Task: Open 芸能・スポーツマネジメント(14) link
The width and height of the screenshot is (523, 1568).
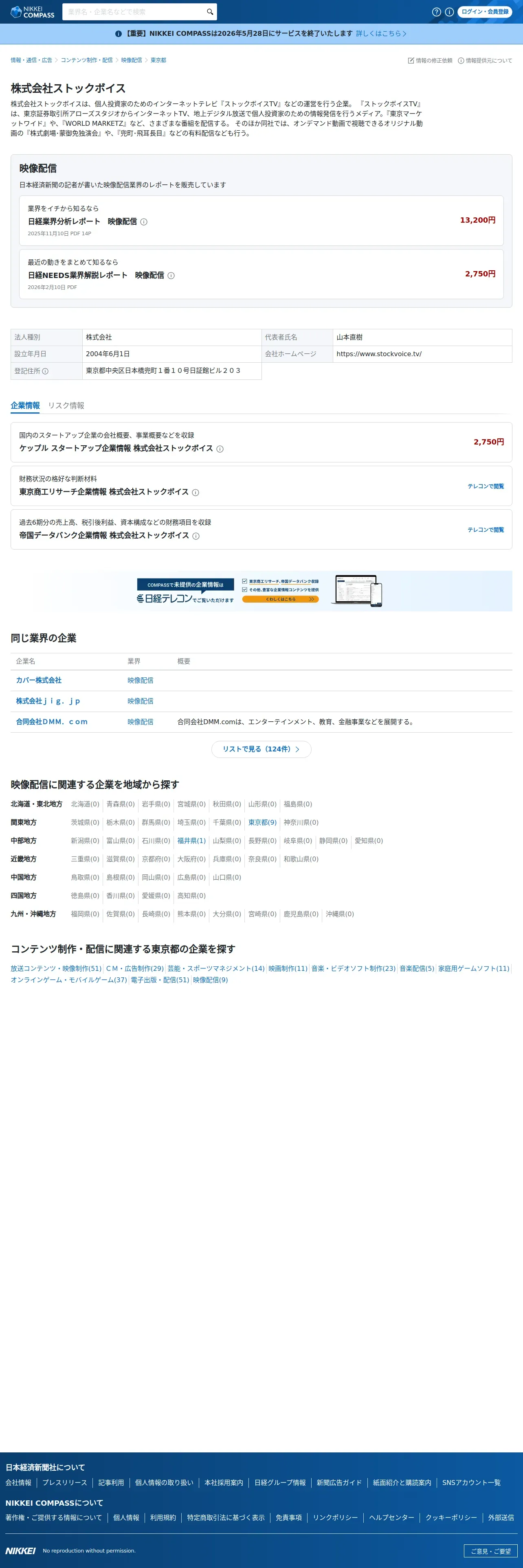Action: [x=216, y=968]
